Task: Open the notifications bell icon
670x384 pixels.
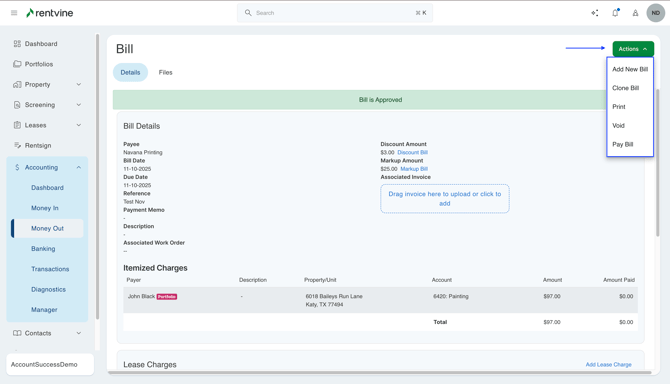Action: 615,13
